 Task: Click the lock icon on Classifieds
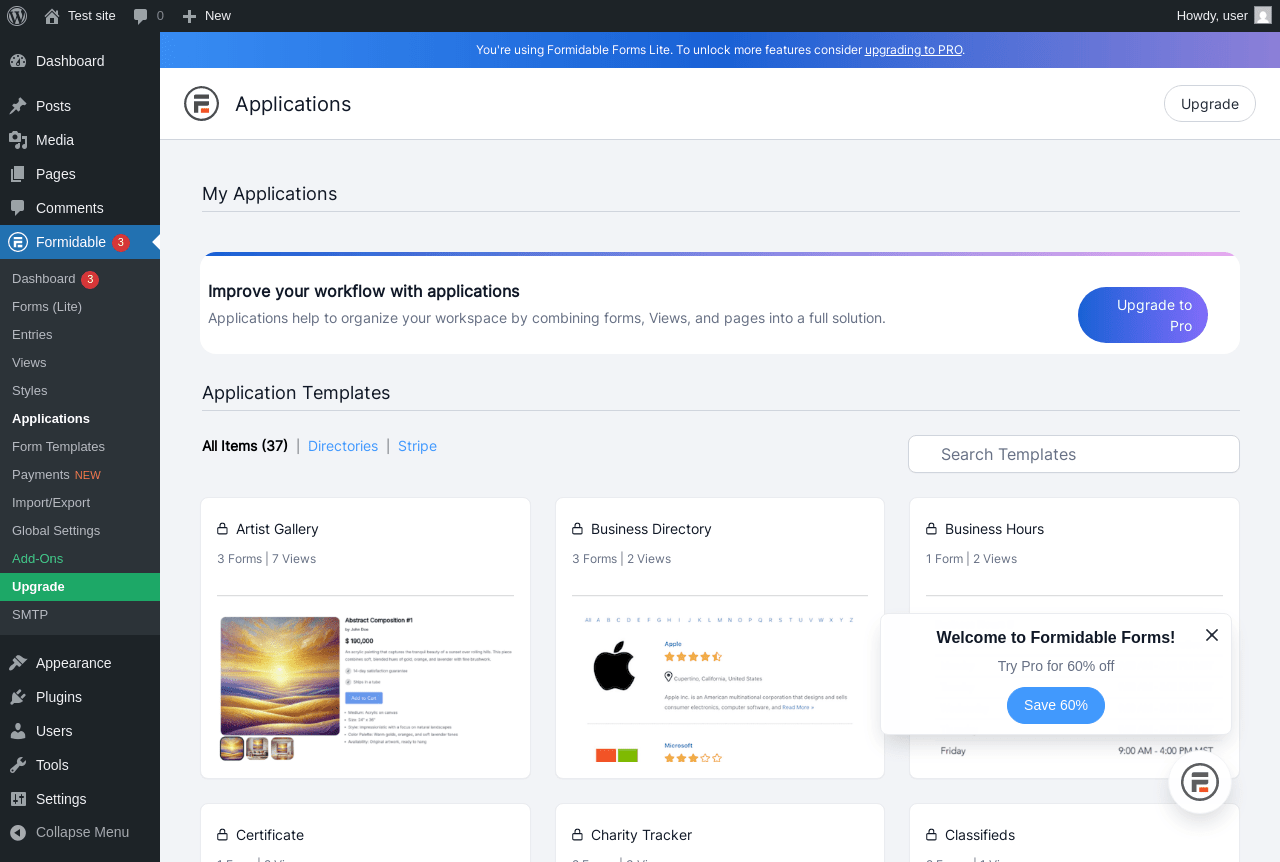pos(931,834)
